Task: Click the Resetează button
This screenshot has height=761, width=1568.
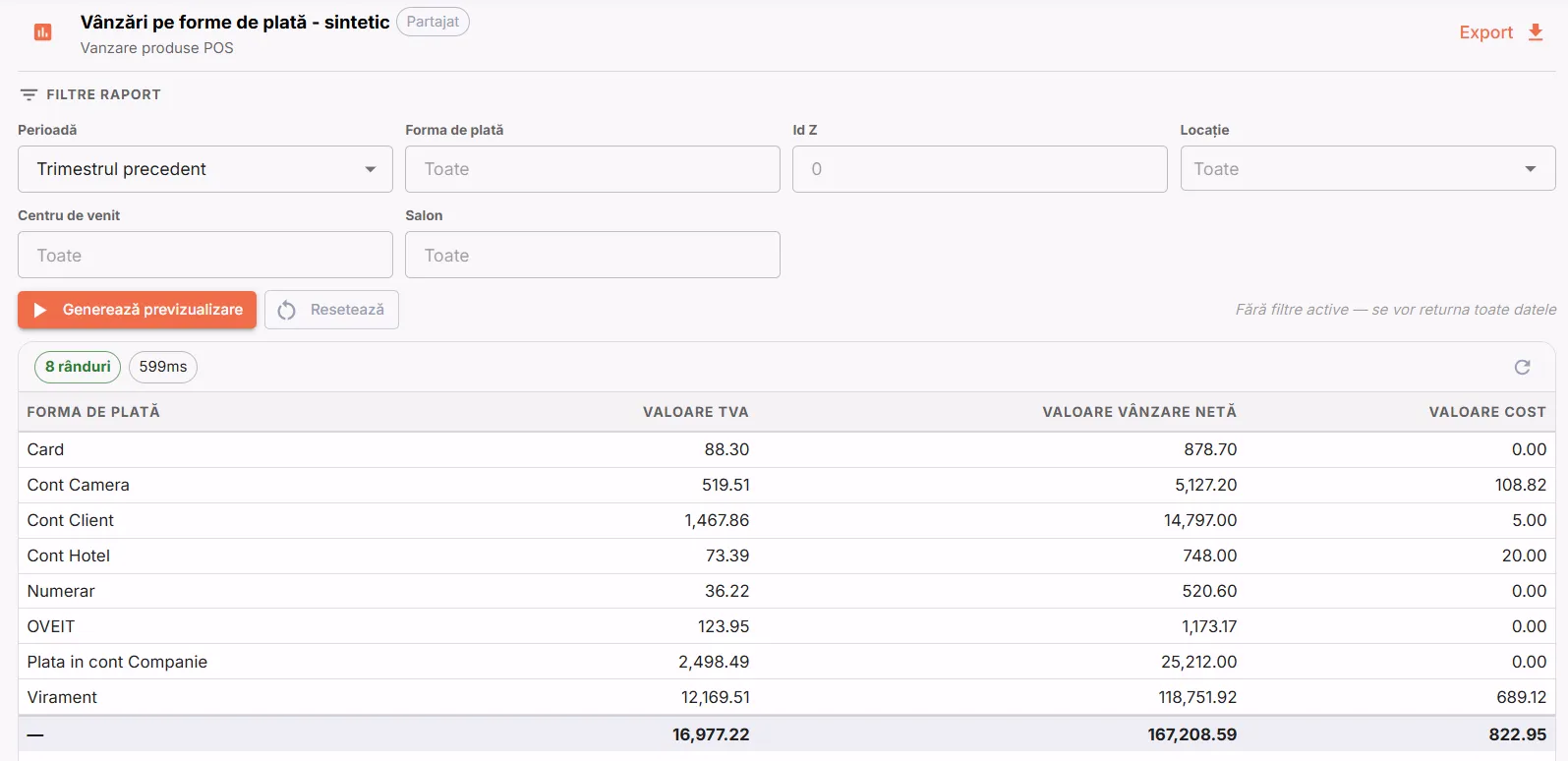Action: [331, 310]
